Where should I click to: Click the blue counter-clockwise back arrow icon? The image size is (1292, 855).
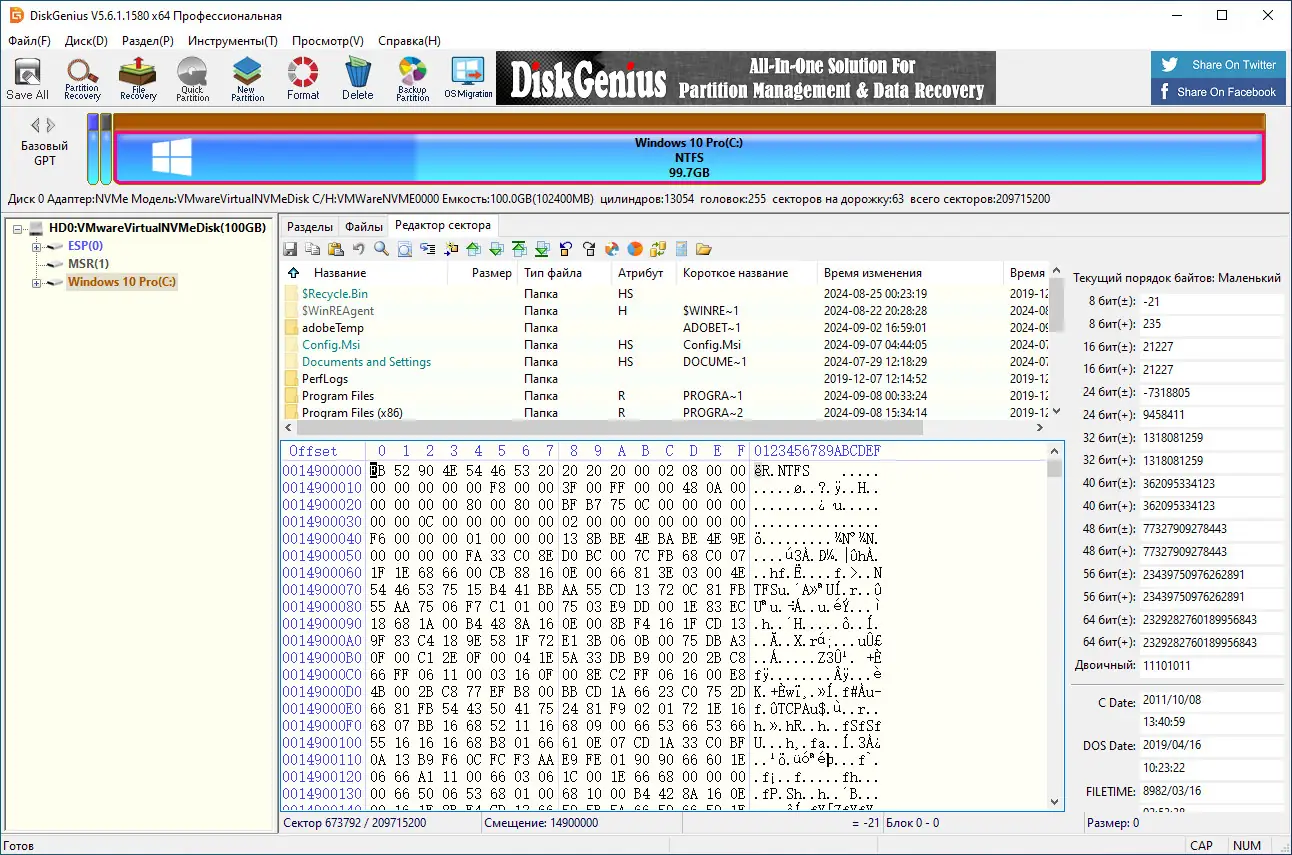tap(566, 249)
